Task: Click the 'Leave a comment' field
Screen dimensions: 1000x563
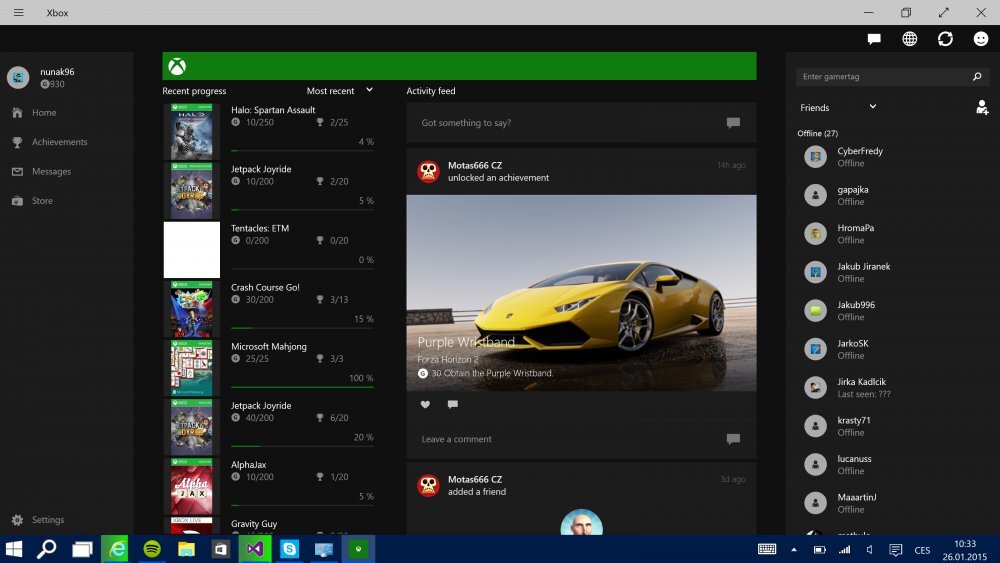Action: 581,439
